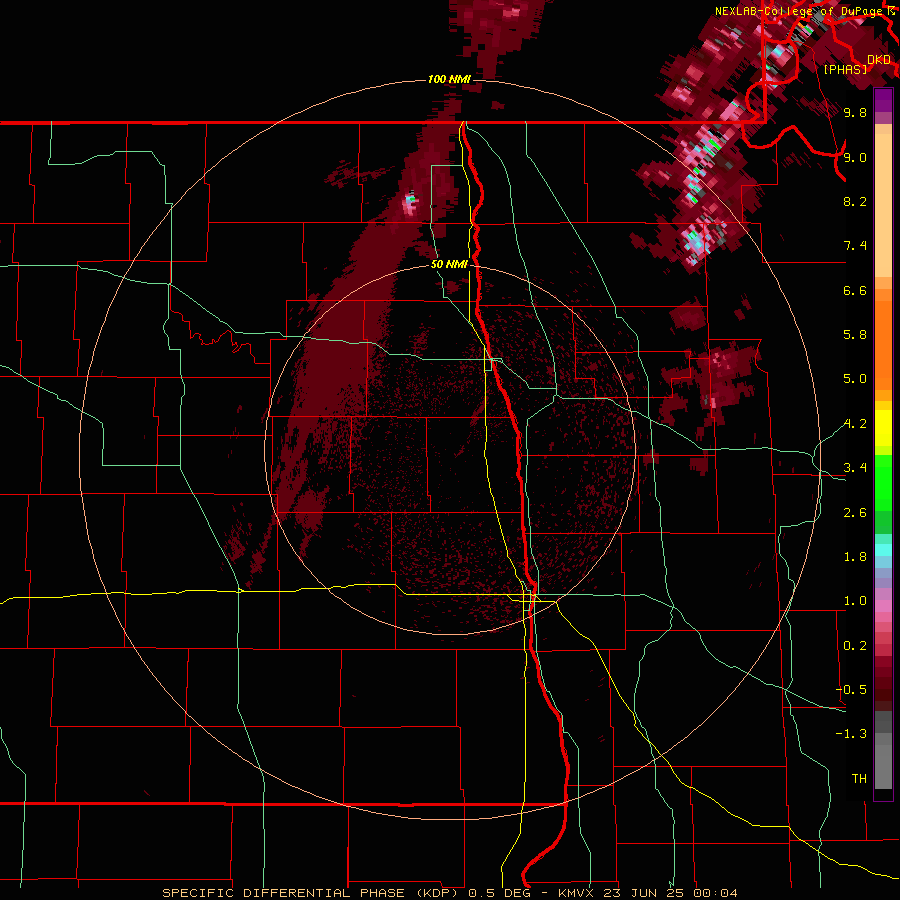Pick the light peach band of the color bar
This screenshot has width=900, height=900.
click(x=883, y=207)
